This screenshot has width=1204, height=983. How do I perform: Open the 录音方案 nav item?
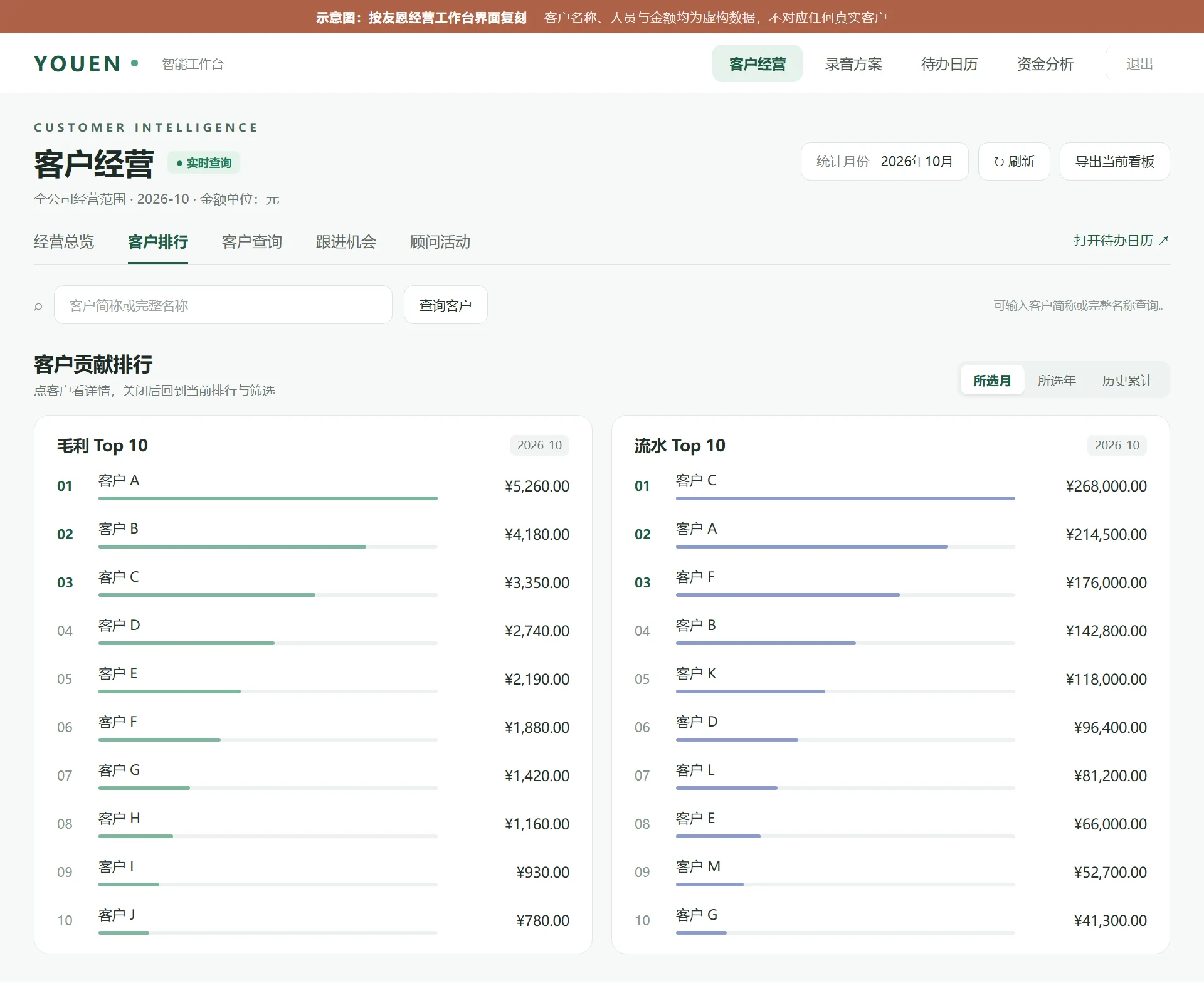pos(853,64)
